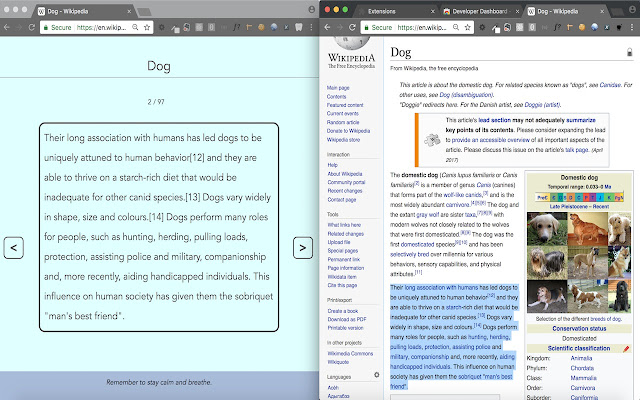Click the f? extension icon in the left window
640x400 pixels.
click(x=236, y=27)
